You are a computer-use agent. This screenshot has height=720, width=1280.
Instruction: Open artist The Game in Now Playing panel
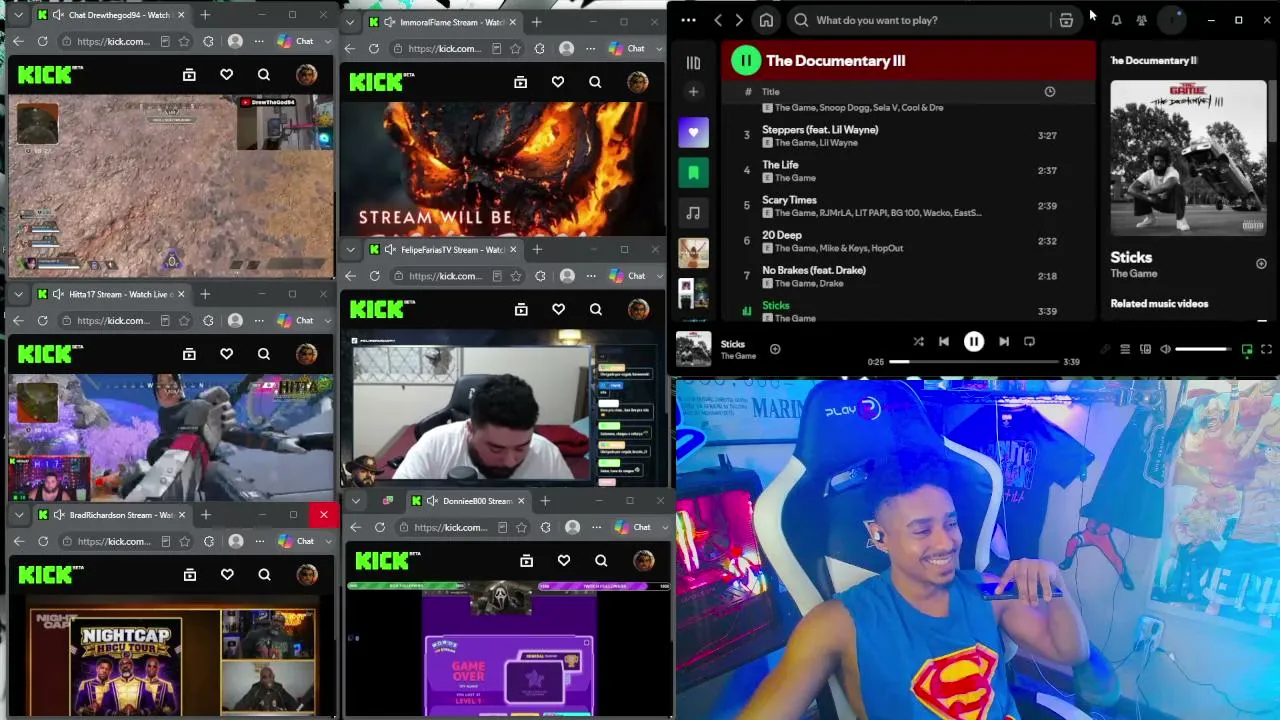click(x=1133, y=274)
